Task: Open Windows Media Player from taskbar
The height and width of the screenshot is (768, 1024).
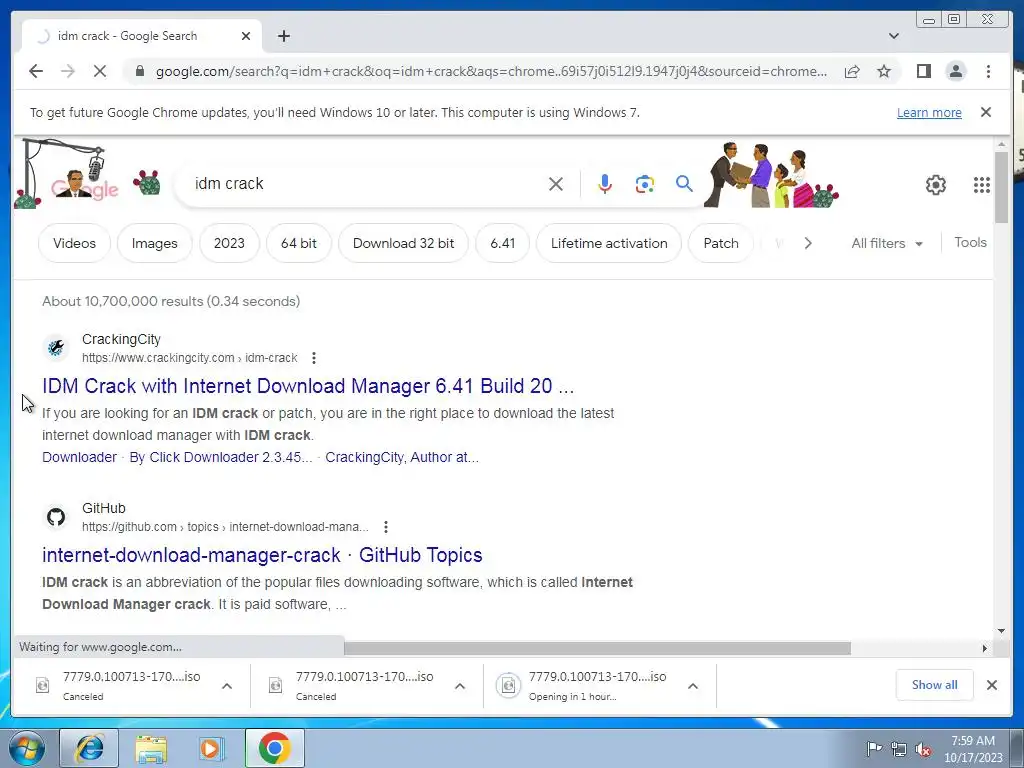Action: click(211, 748)
